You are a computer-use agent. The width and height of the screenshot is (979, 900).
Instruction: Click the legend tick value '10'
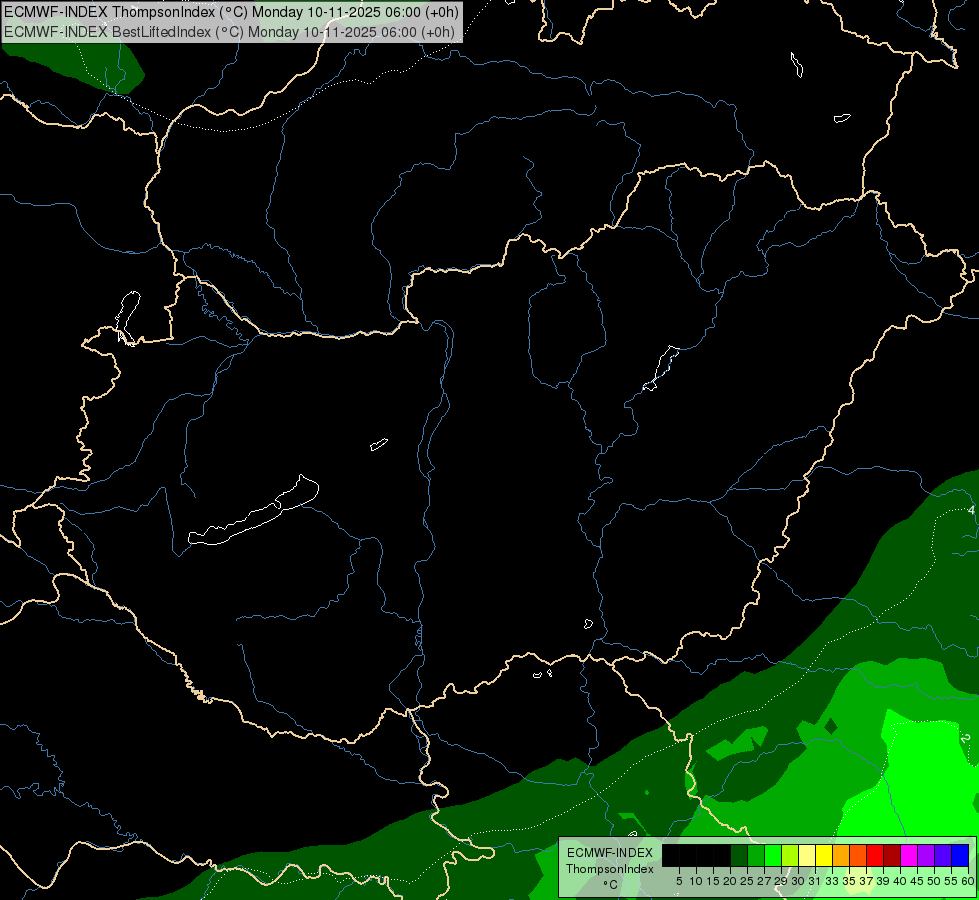696,881
